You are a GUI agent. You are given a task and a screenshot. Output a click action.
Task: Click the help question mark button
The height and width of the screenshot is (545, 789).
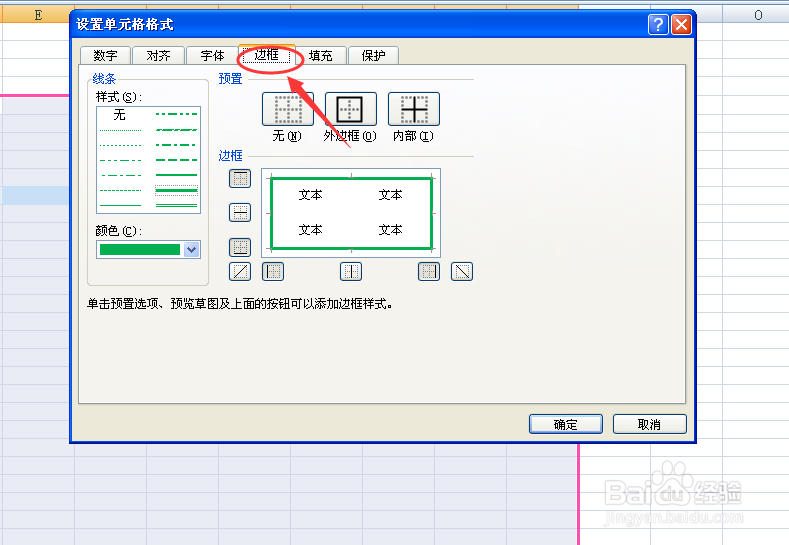click(658, 24)
